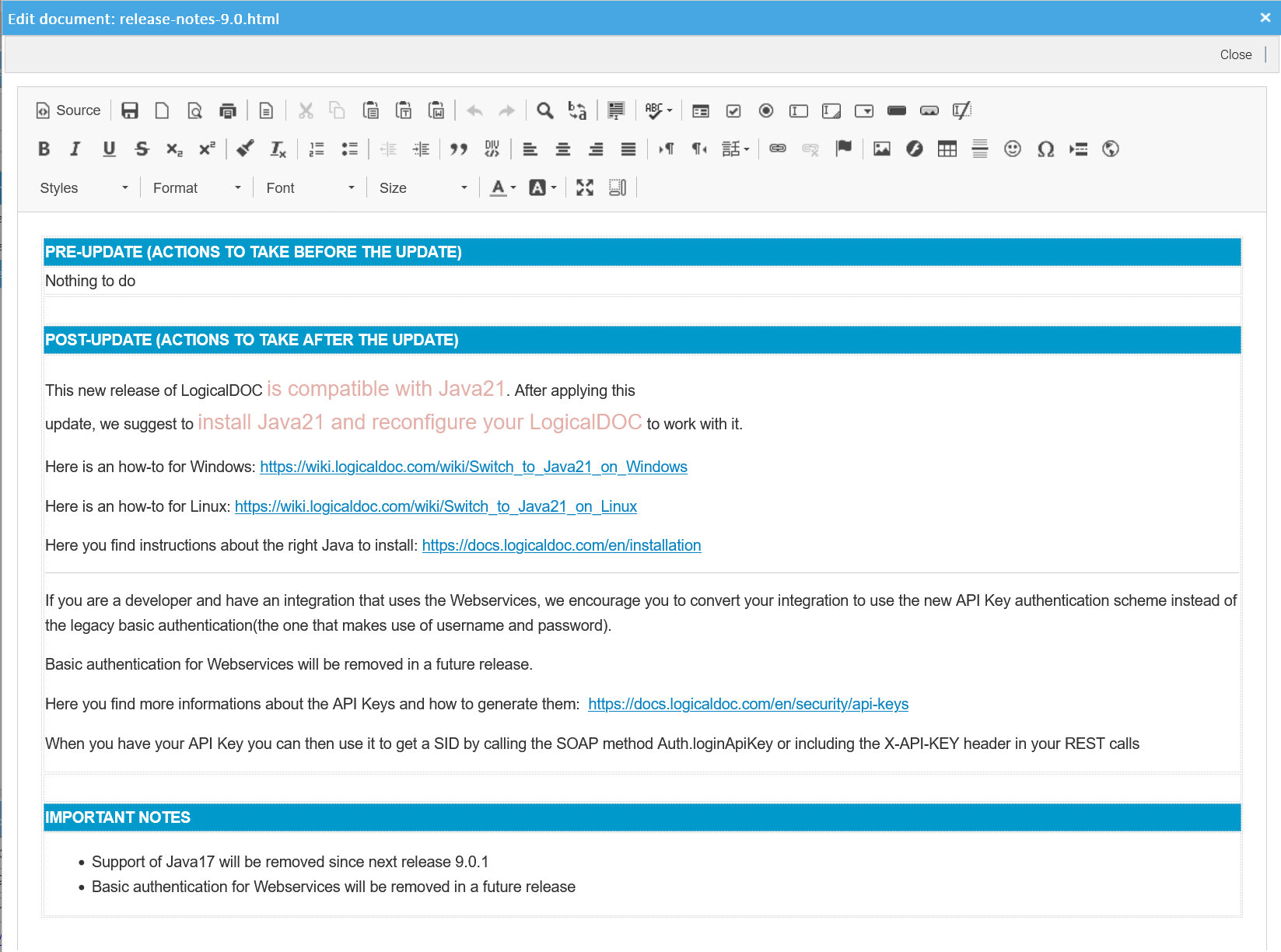Open the Format dropdown
Image resolution: width=1281 pixels, height=952 pixels.
pyautogui.click(x=197, y=187)
